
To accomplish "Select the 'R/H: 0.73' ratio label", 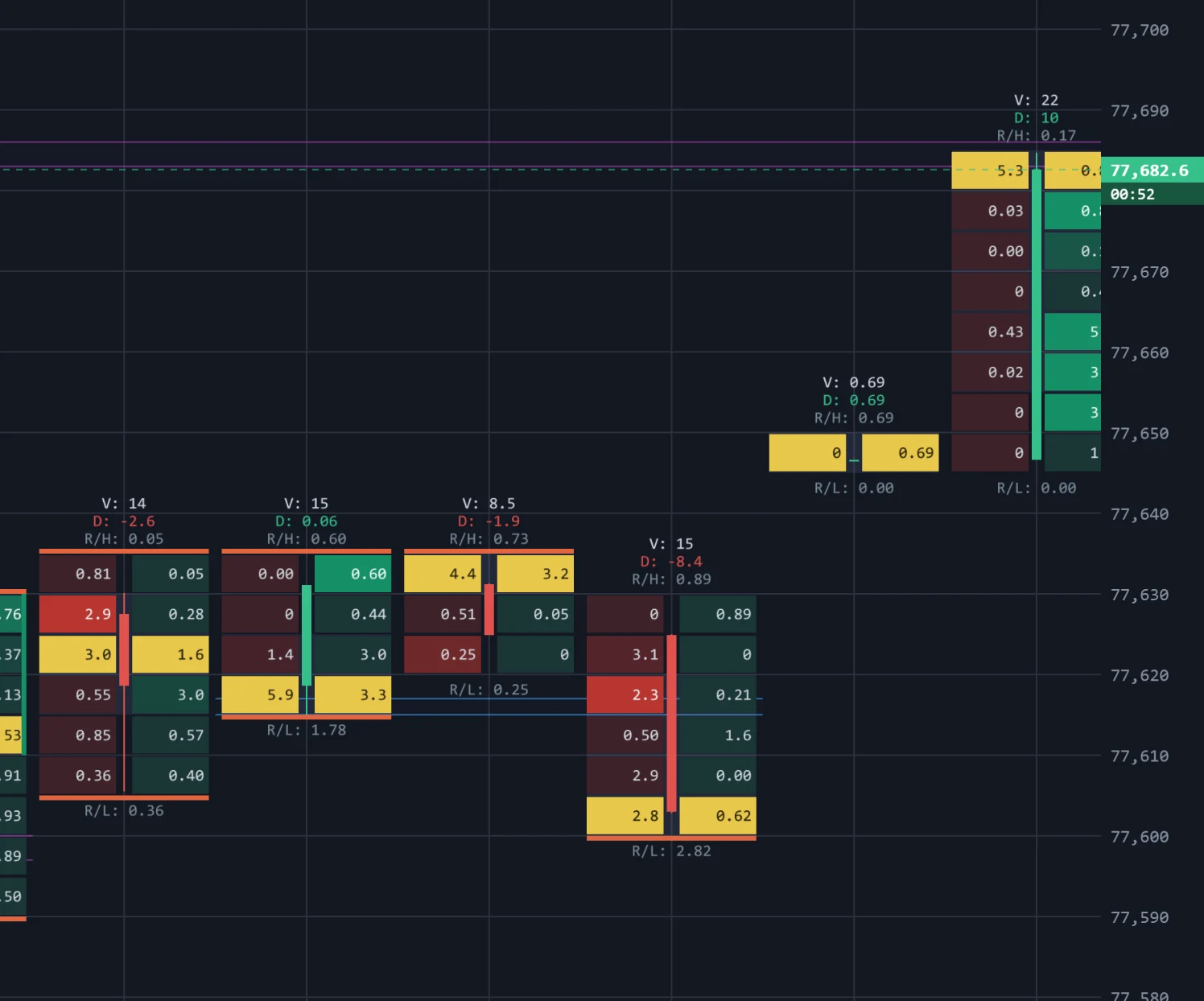I will 489,538.
